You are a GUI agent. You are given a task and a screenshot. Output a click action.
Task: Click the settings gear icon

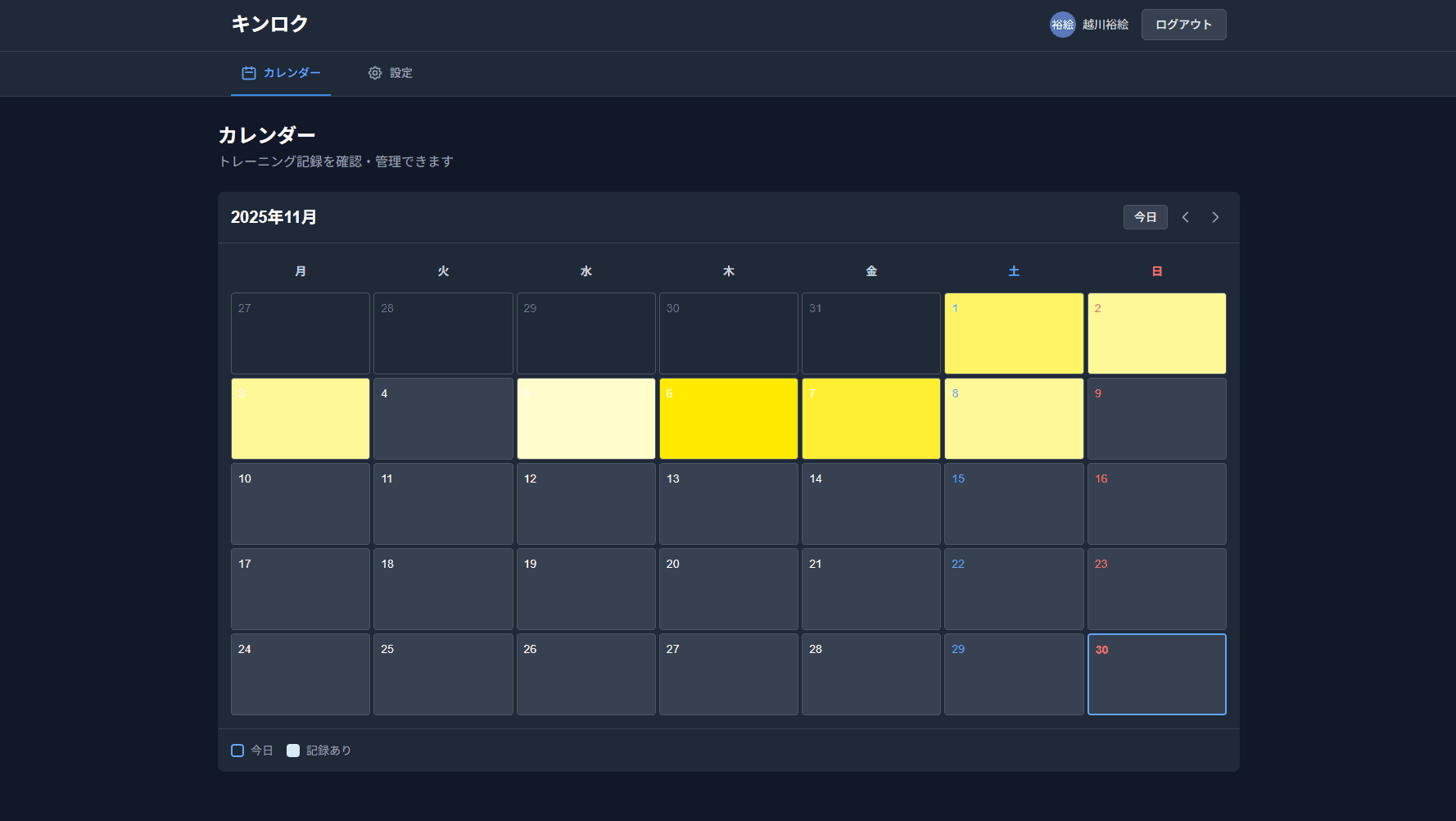pos(375,73)
